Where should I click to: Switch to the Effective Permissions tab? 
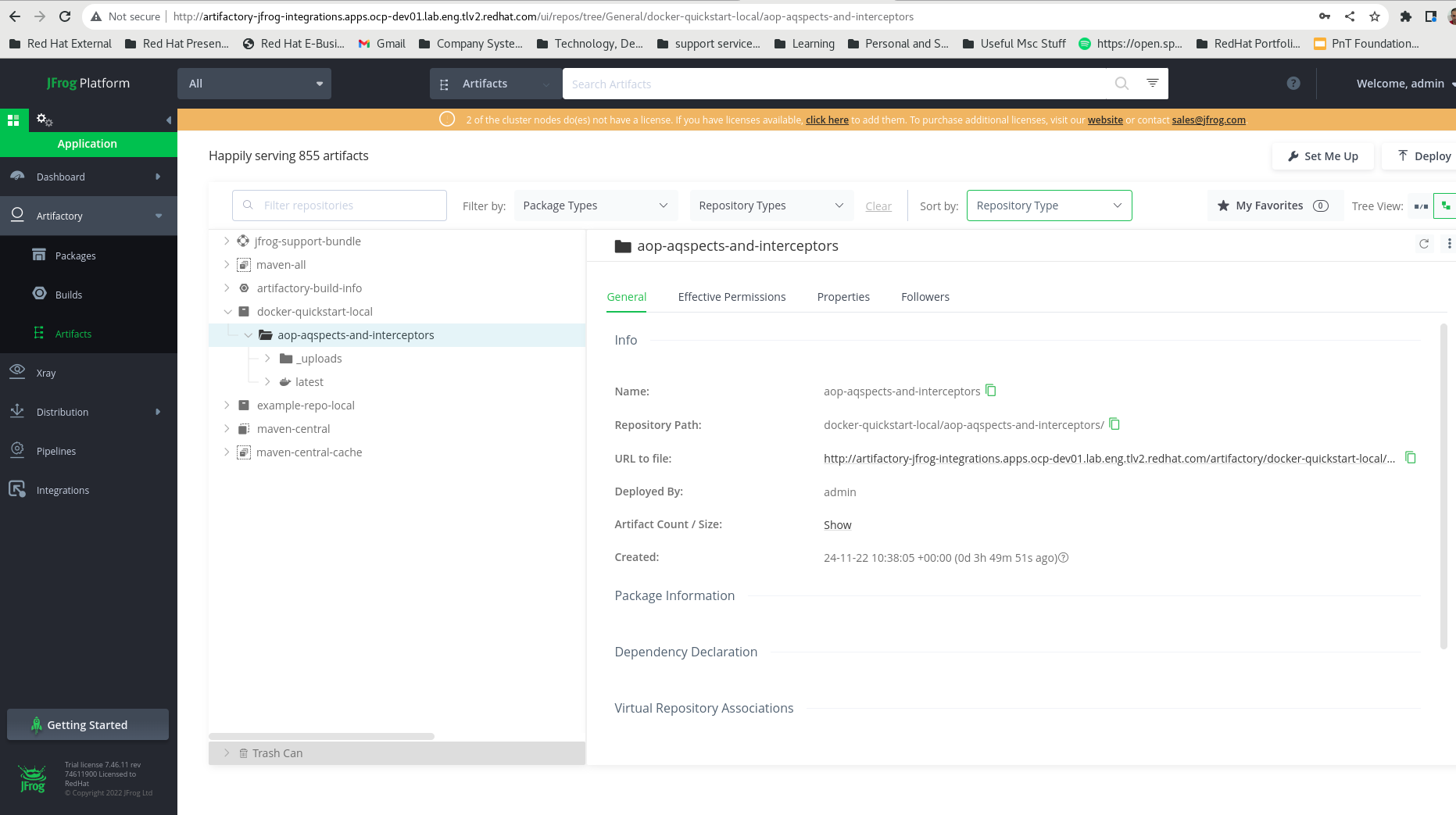(732, 297)
